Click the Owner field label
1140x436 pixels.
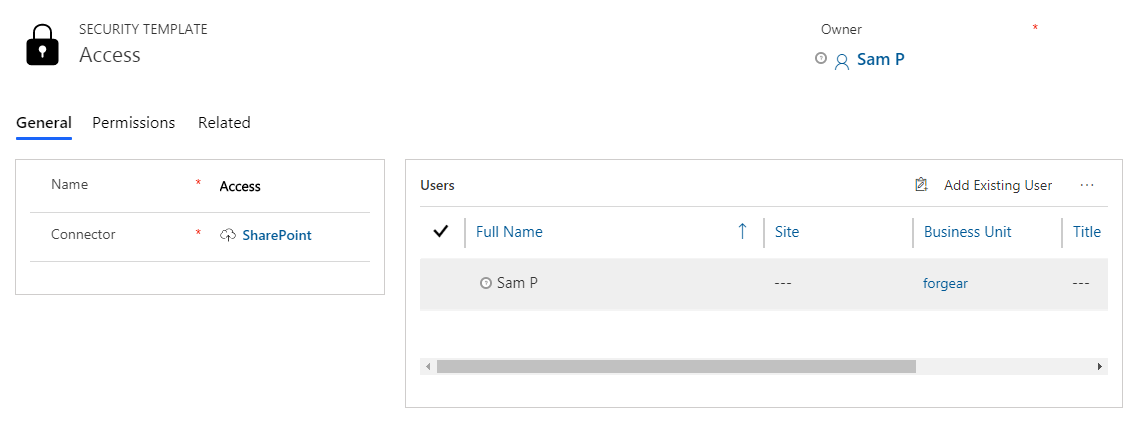841,30
